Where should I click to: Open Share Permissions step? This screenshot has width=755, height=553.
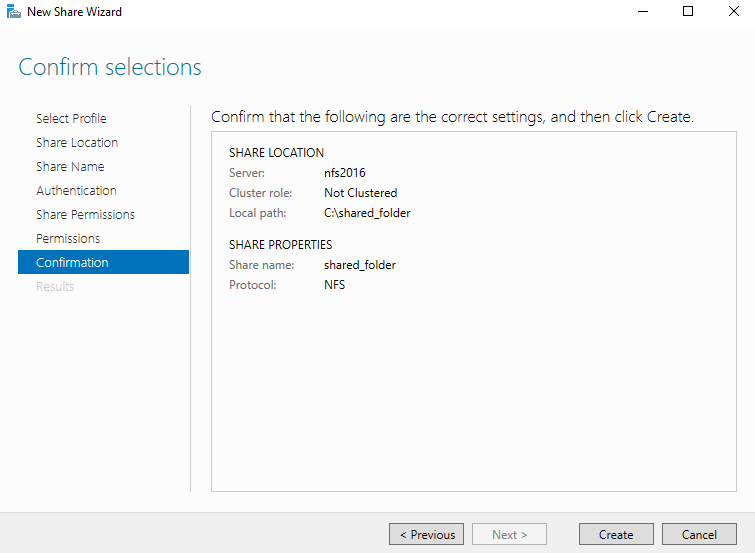pyautogui.click(x=85, y=215)
